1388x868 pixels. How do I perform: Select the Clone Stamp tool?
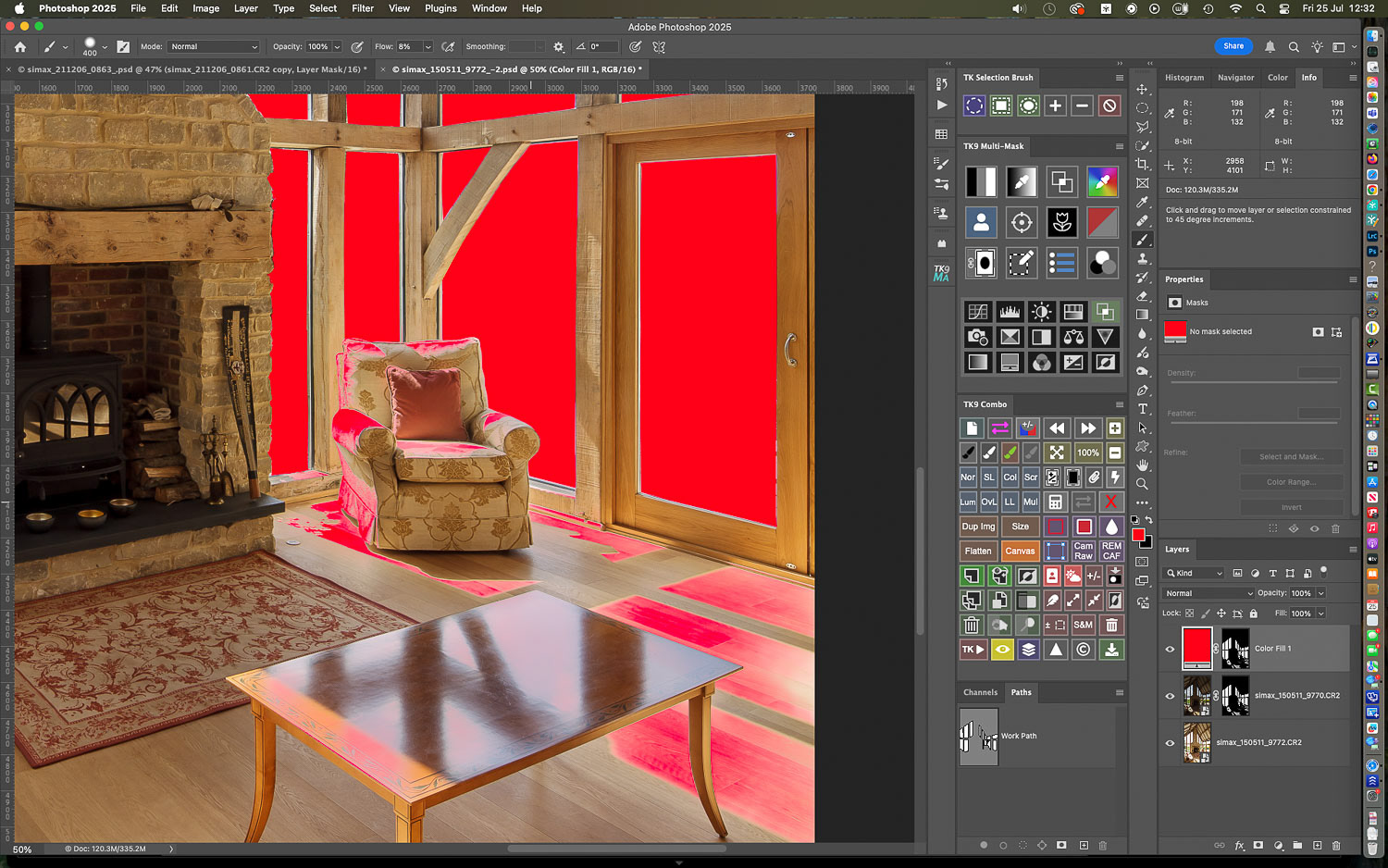(1143, 259)
